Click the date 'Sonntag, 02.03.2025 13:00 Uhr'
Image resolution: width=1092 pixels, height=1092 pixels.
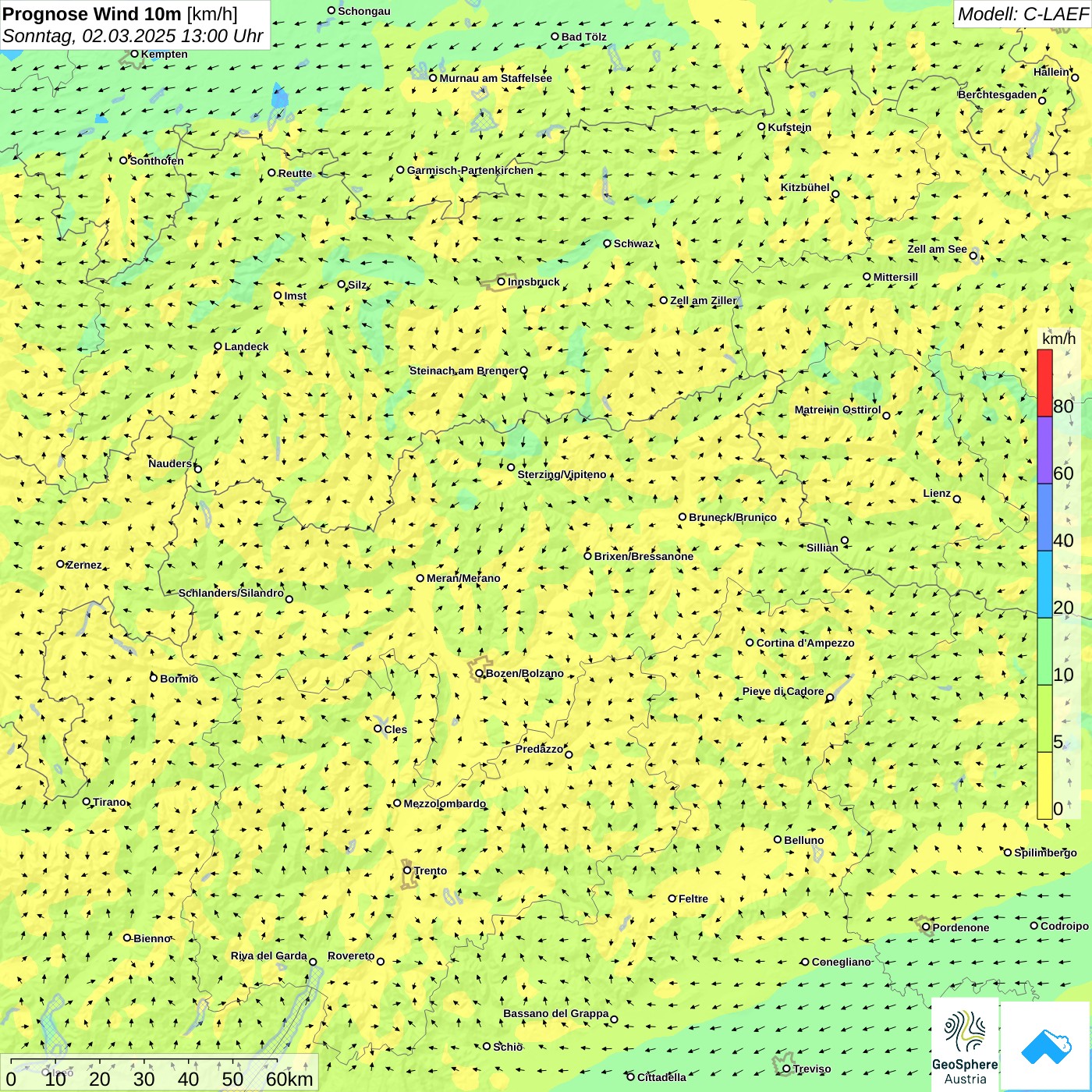pos(133,36)
